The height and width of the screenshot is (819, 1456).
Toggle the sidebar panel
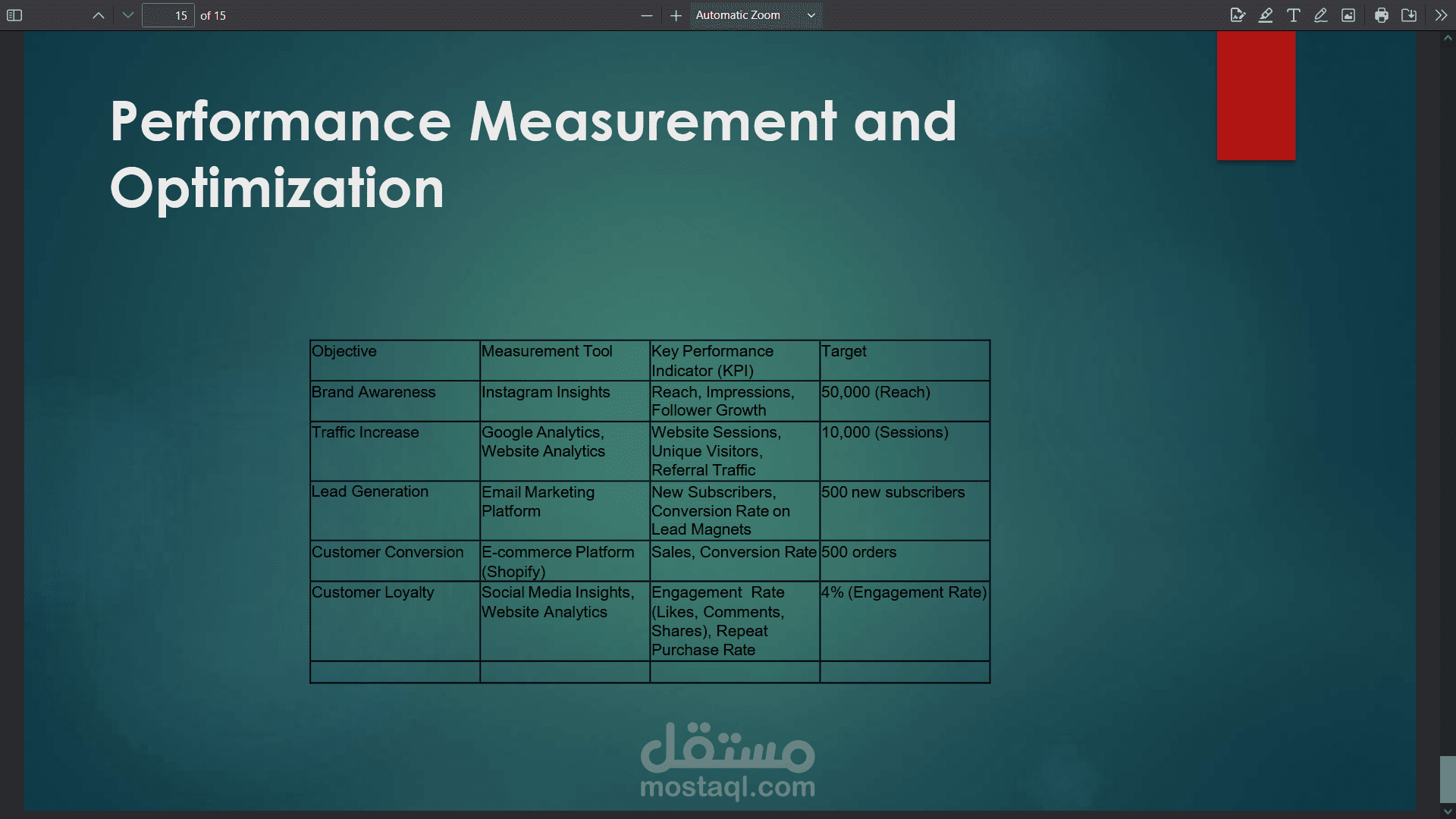(14, 15)
